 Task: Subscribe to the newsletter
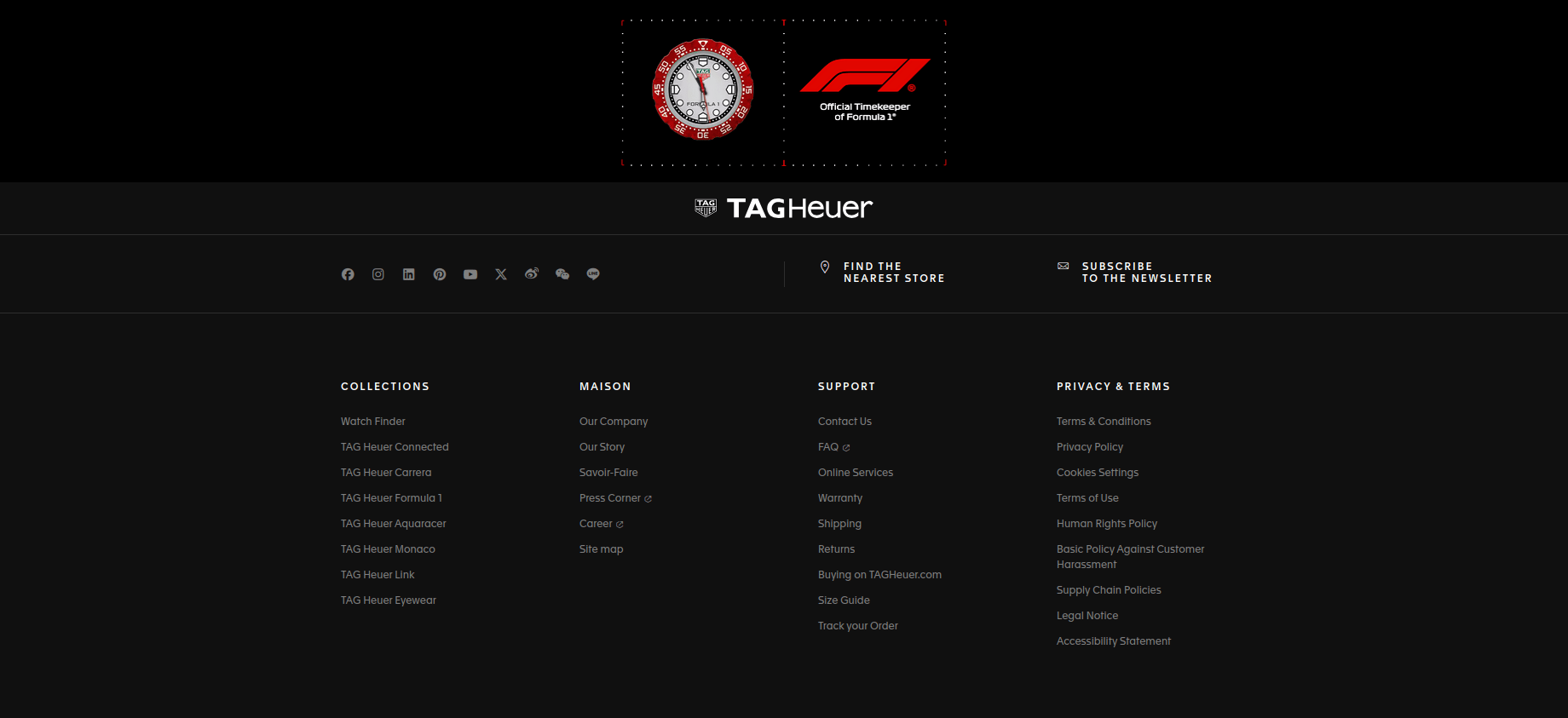1145,273
